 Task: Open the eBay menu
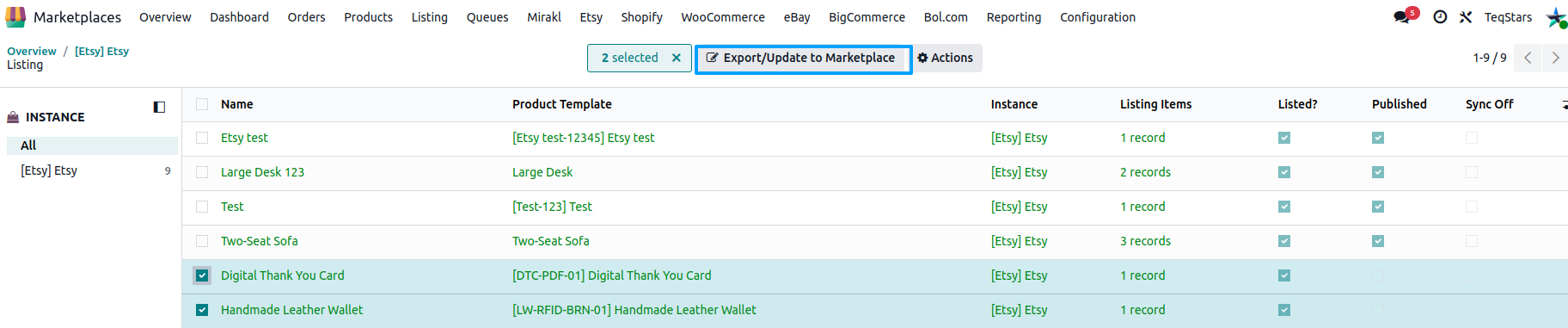[797, 17]
